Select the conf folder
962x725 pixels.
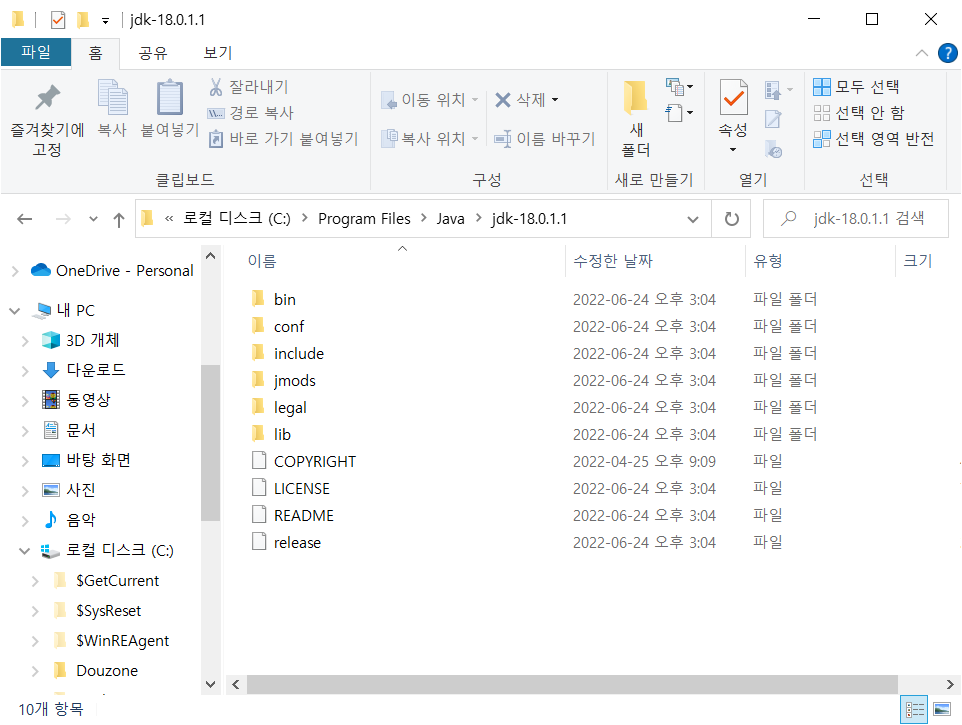click(288, 326)
